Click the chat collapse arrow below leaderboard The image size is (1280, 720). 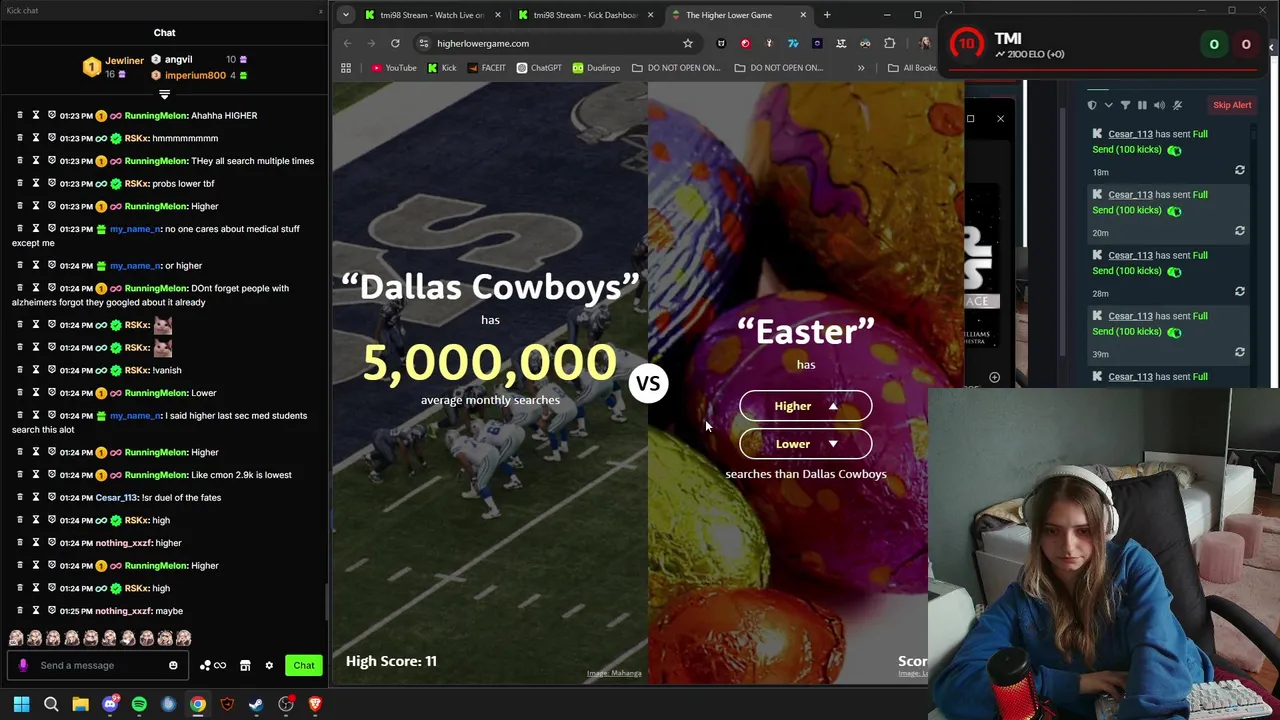(x=164, y=94)
